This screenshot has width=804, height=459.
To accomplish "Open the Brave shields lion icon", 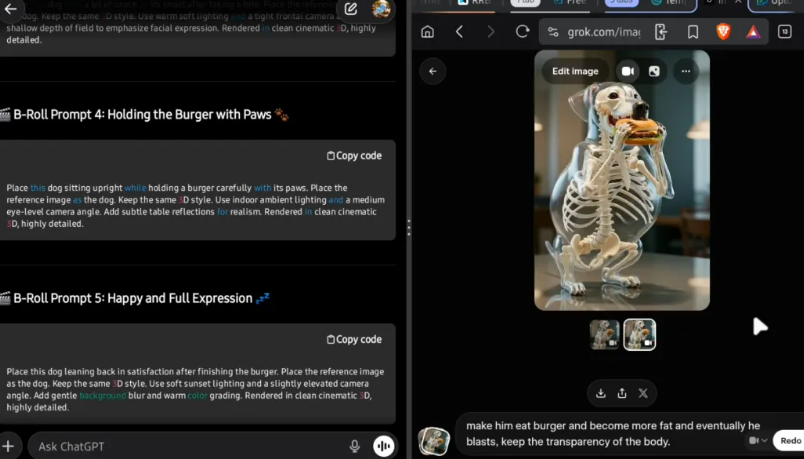I will (723, 32).
